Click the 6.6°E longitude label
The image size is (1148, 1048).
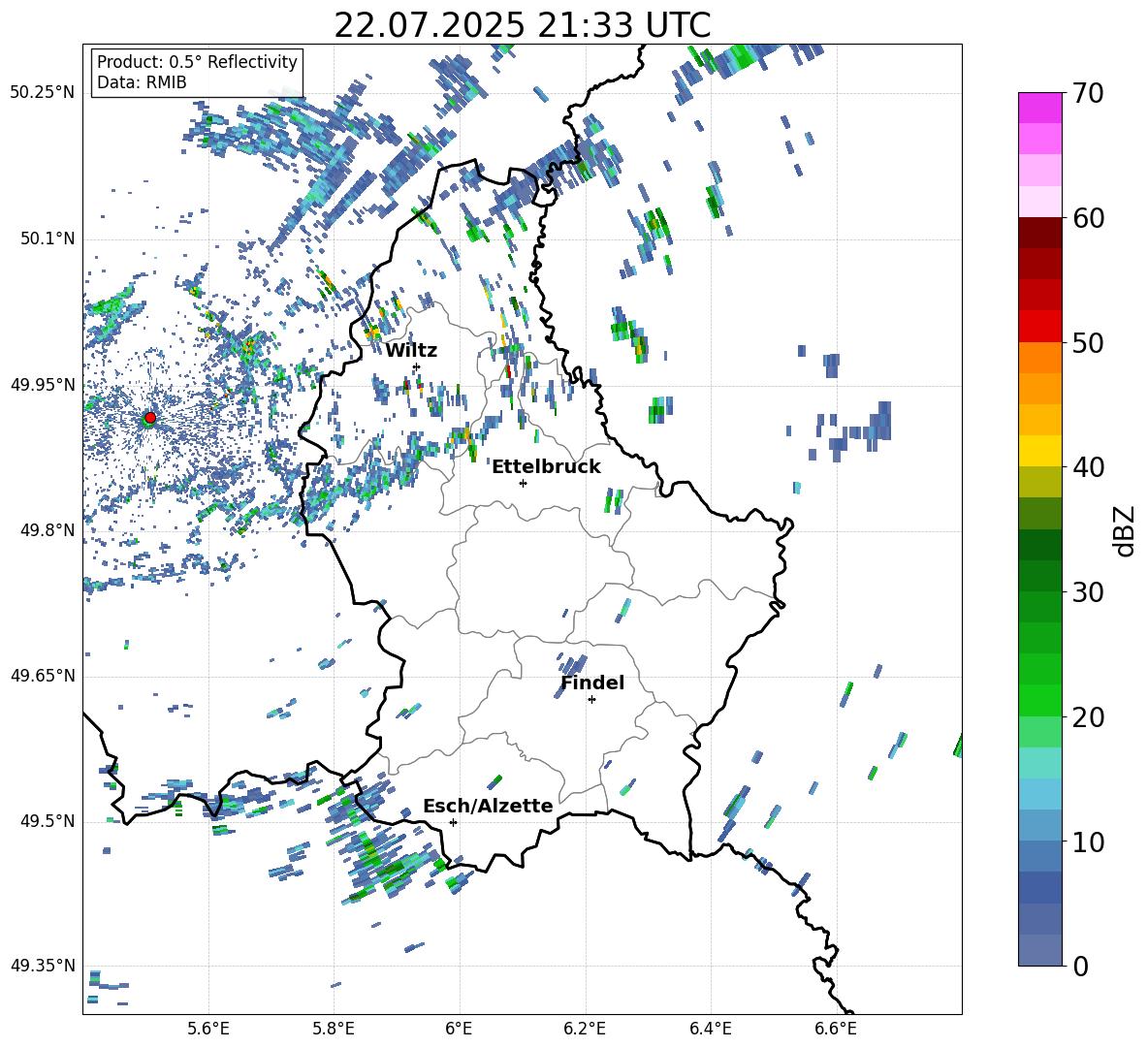click(x=836, y=1029)
